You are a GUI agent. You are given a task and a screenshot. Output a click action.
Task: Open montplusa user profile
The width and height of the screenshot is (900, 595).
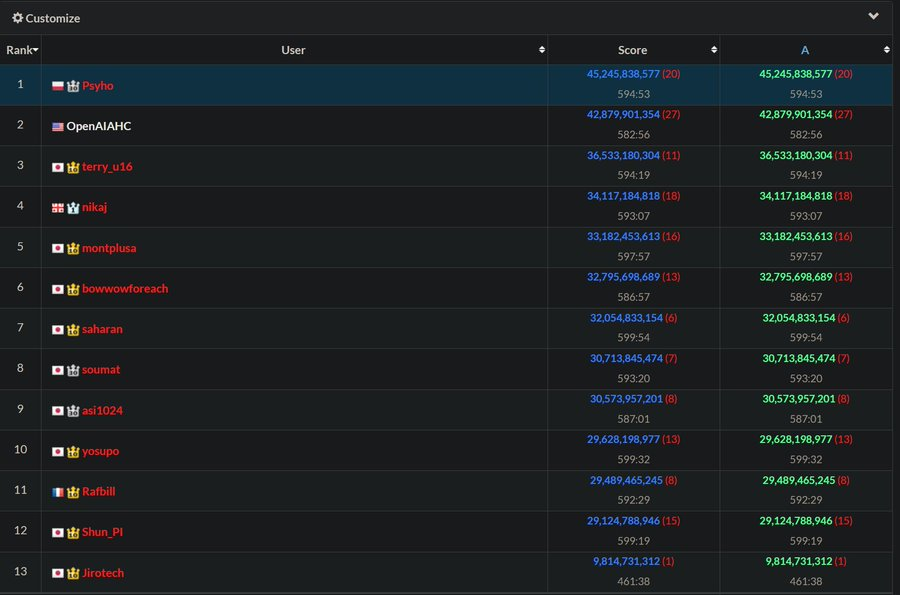109,248
